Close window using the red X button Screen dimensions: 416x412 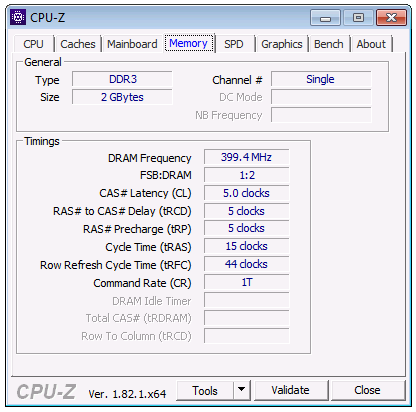point(391,18)
